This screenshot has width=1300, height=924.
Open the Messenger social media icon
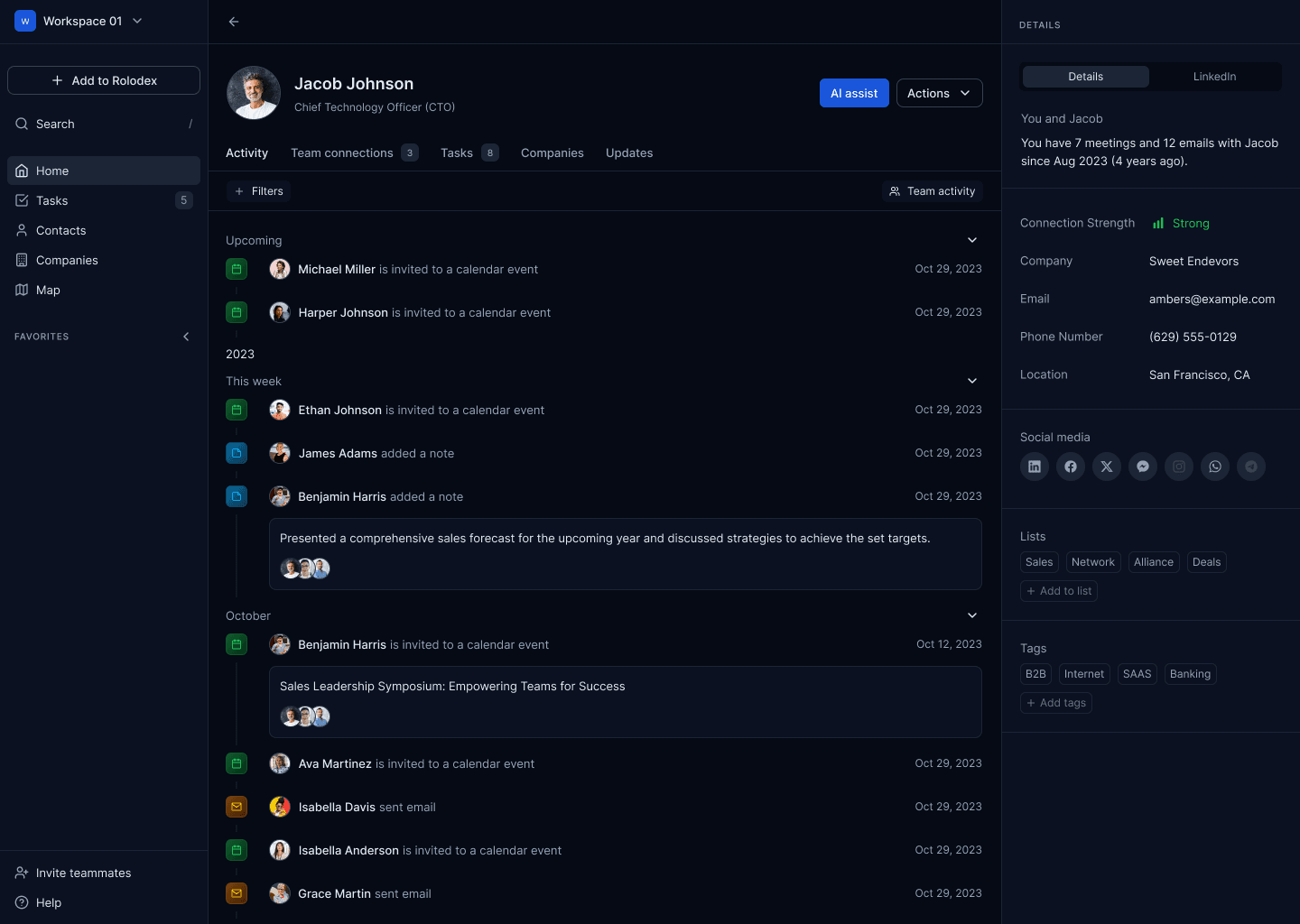click(1143, 467)
